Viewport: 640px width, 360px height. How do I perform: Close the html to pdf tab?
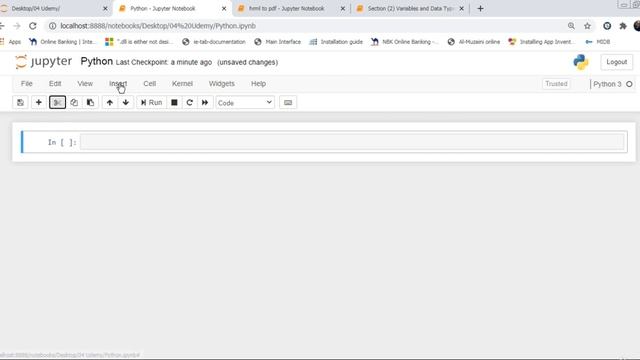[x=342, y=9]
